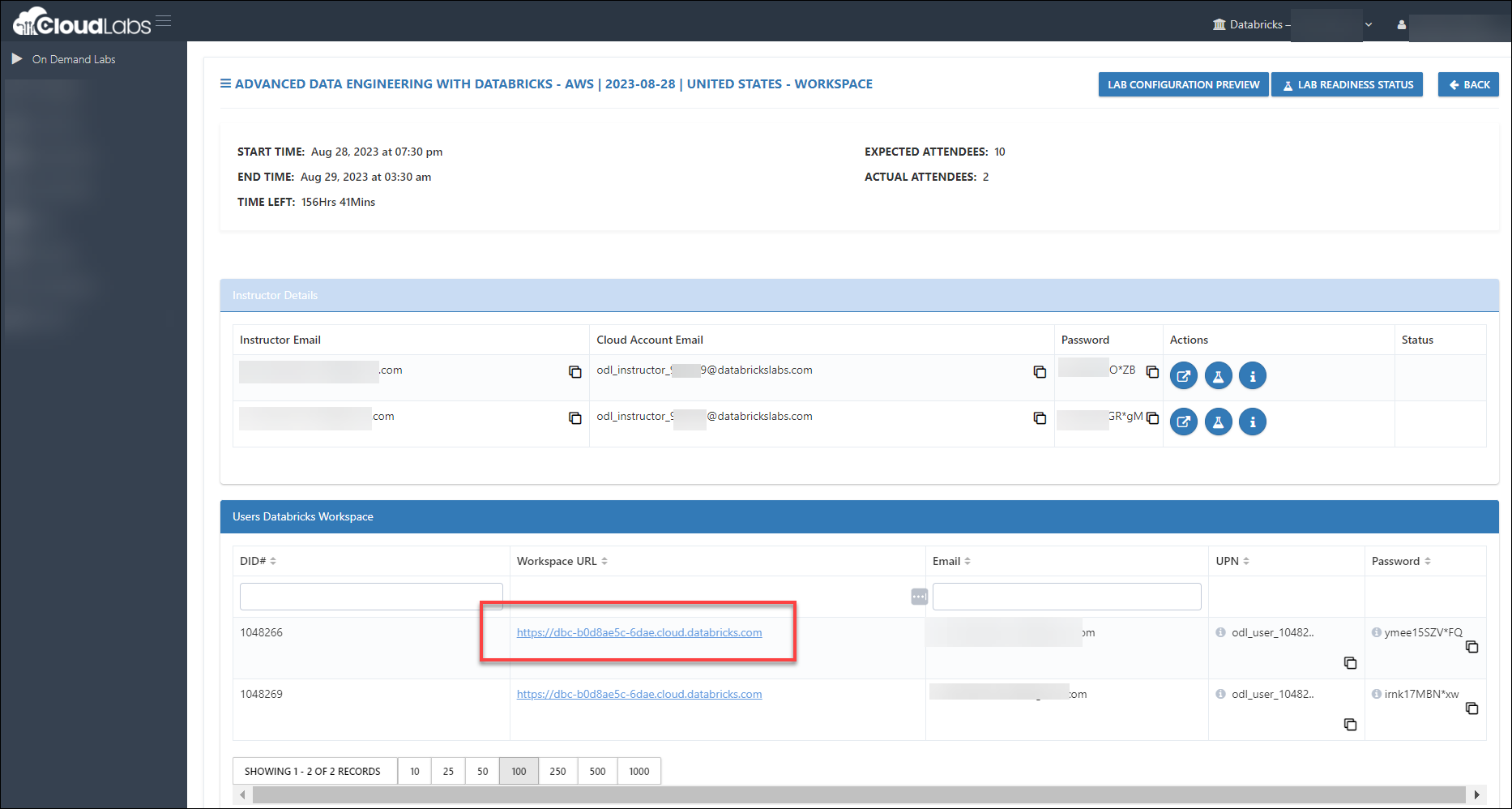Click the Users Databricks Workspace header
The width and height of the screenshot is (1512, 809).
pos(859,516)
